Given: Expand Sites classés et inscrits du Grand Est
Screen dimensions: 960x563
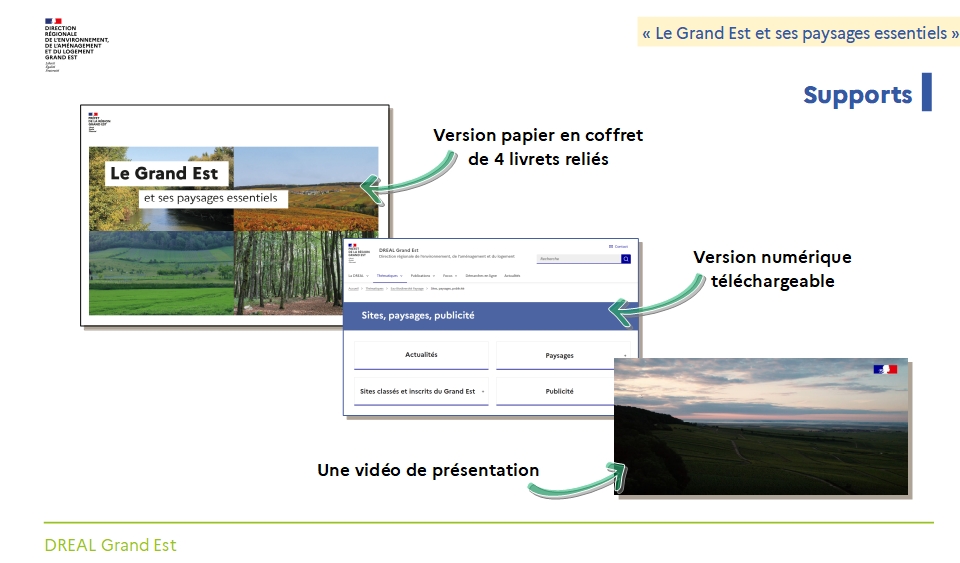Looking at the screenshot, I should [x=421, y=391].
